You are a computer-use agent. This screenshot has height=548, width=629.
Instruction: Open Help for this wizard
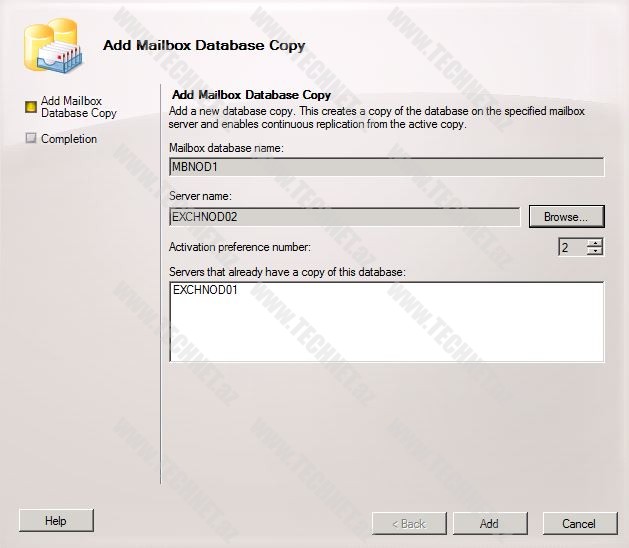(x=56, y=521)
